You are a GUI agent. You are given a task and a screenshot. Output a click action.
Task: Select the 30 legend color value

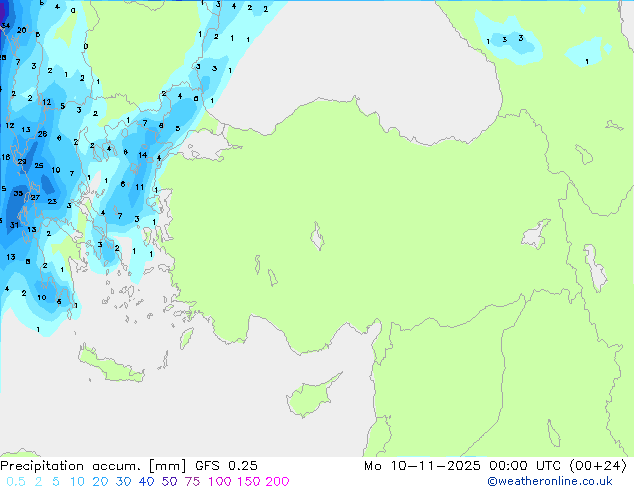click(x=123, y=482)
